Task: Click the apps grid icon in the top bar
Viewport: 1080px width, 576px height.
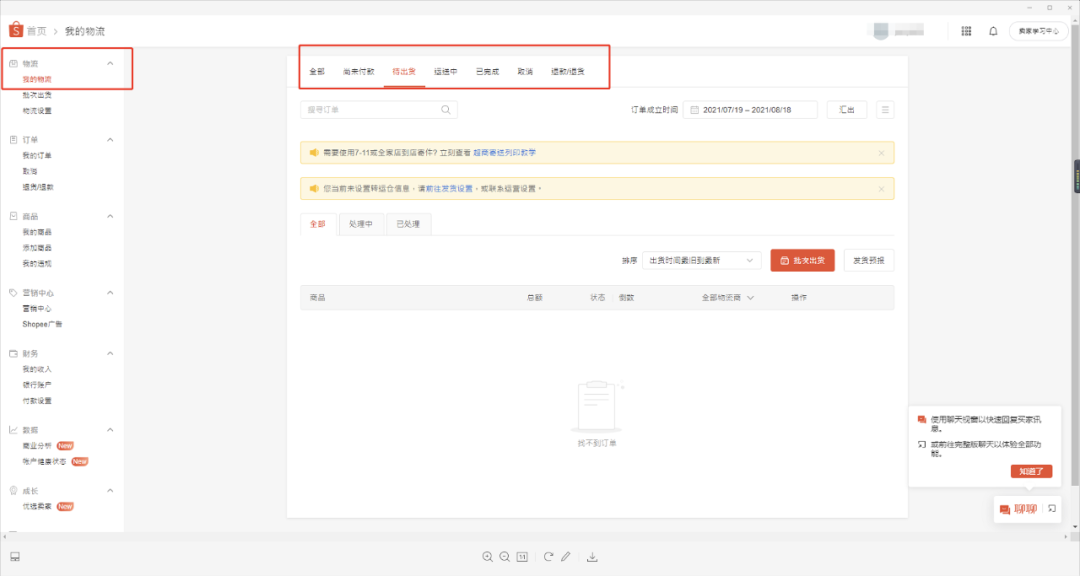Action: pos(966,31)
